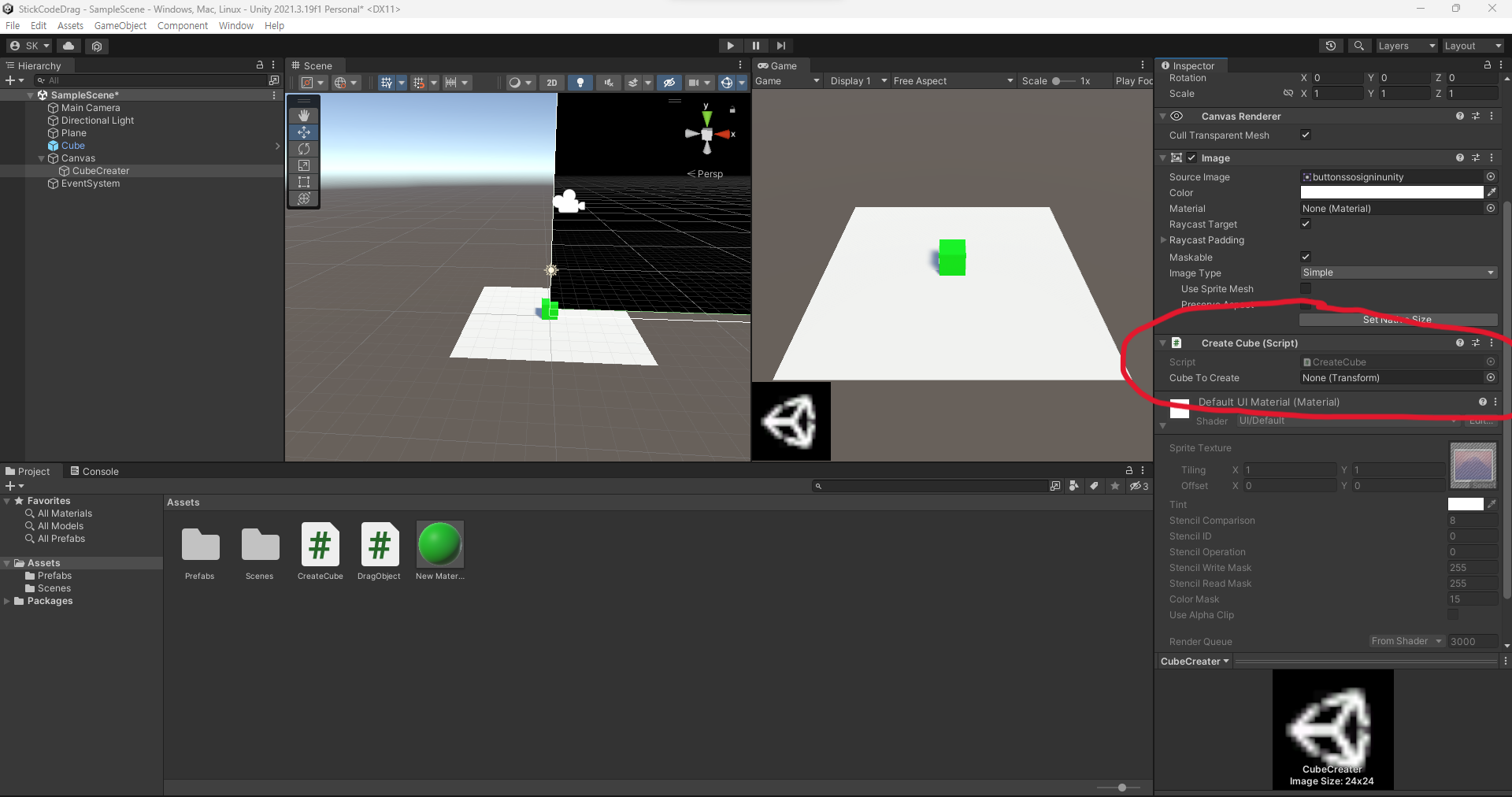
Task: Select the Move tool in Scene
Action: pos(304,132)
